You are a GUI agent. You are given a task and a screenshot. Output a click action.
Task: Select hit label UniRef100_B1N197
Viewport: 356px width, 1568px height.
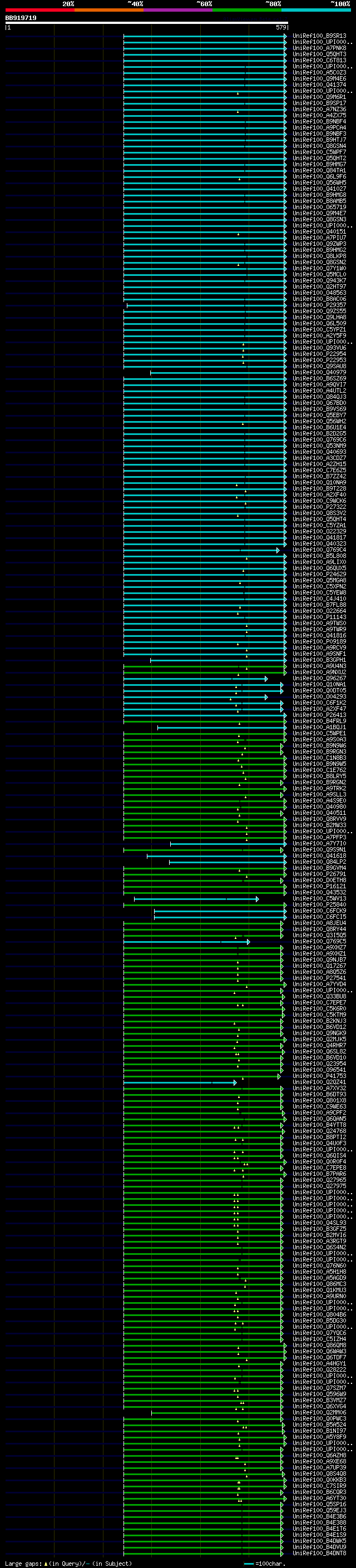tap(319, 1431)
